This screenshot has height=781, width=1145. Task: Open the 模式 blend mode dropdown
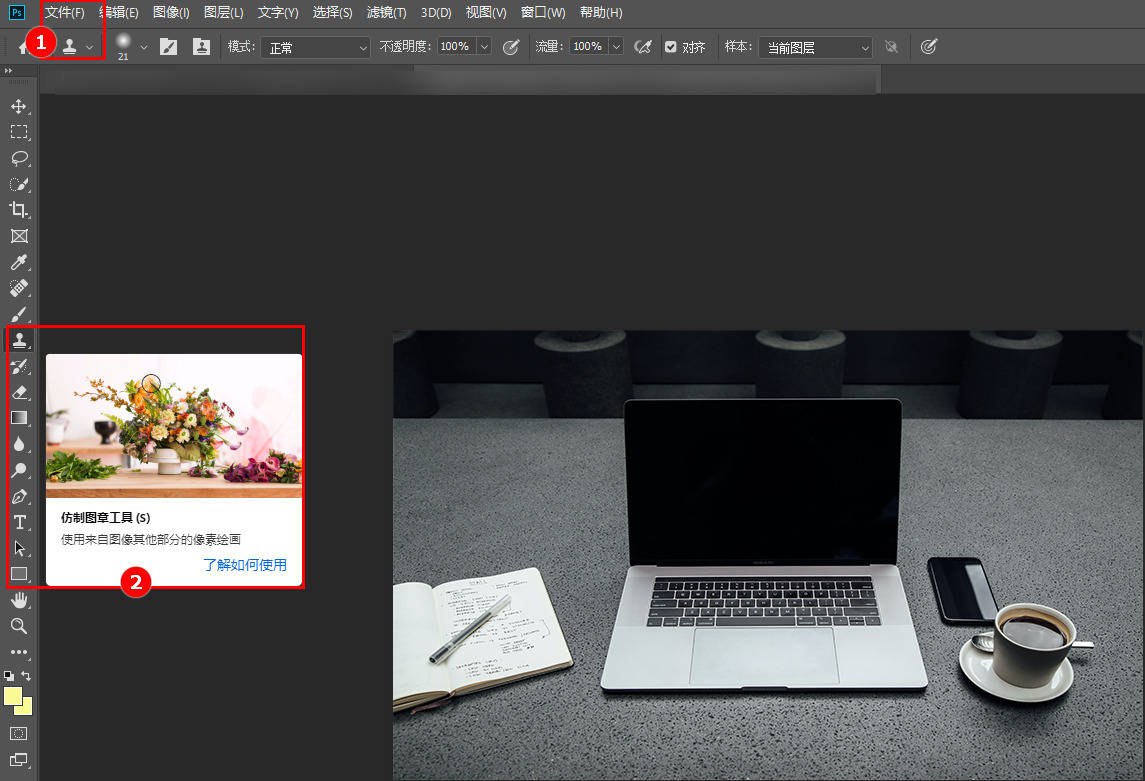point(315,47)
